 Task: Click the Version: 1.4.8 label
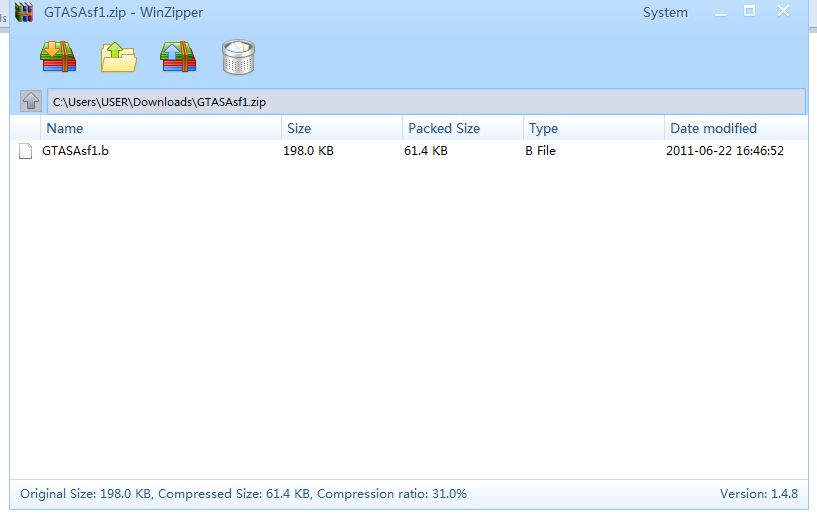(759, 493)
